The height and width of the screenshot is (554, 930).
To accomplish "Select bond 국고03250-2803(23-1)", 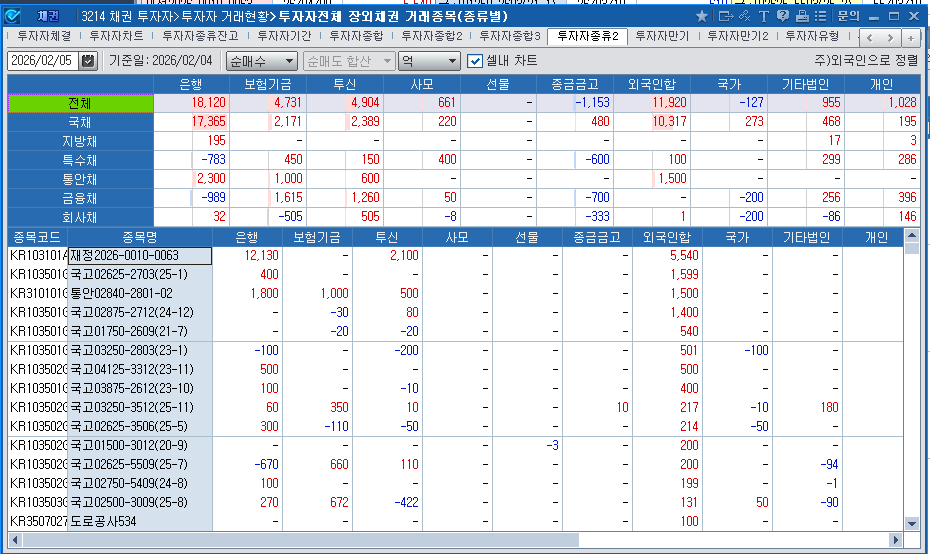I will [x=140, y=351].
